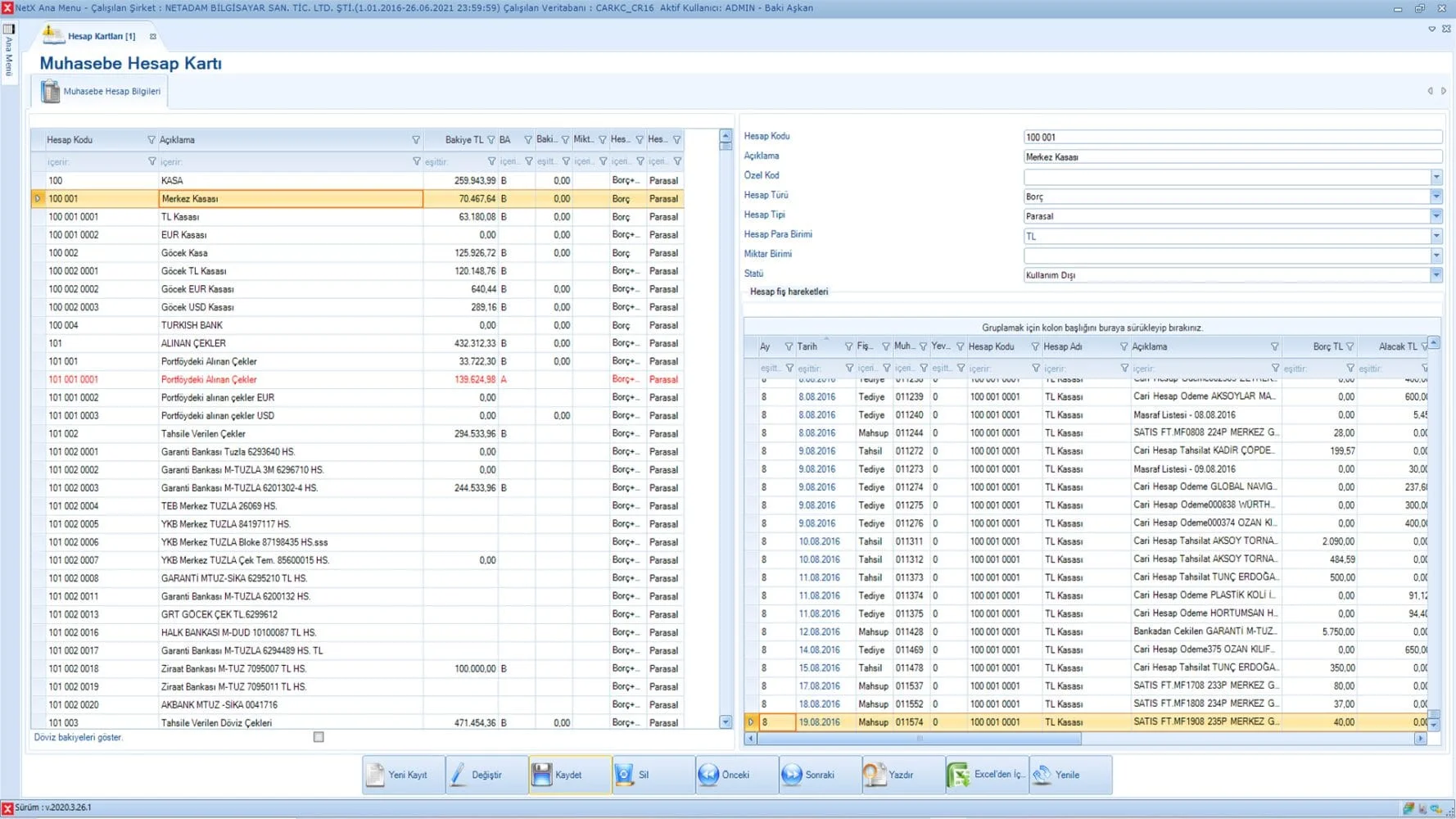Click the Değiştir pencil button
The width and height of the screenshot is (1456, 819).
pos(486,775)
